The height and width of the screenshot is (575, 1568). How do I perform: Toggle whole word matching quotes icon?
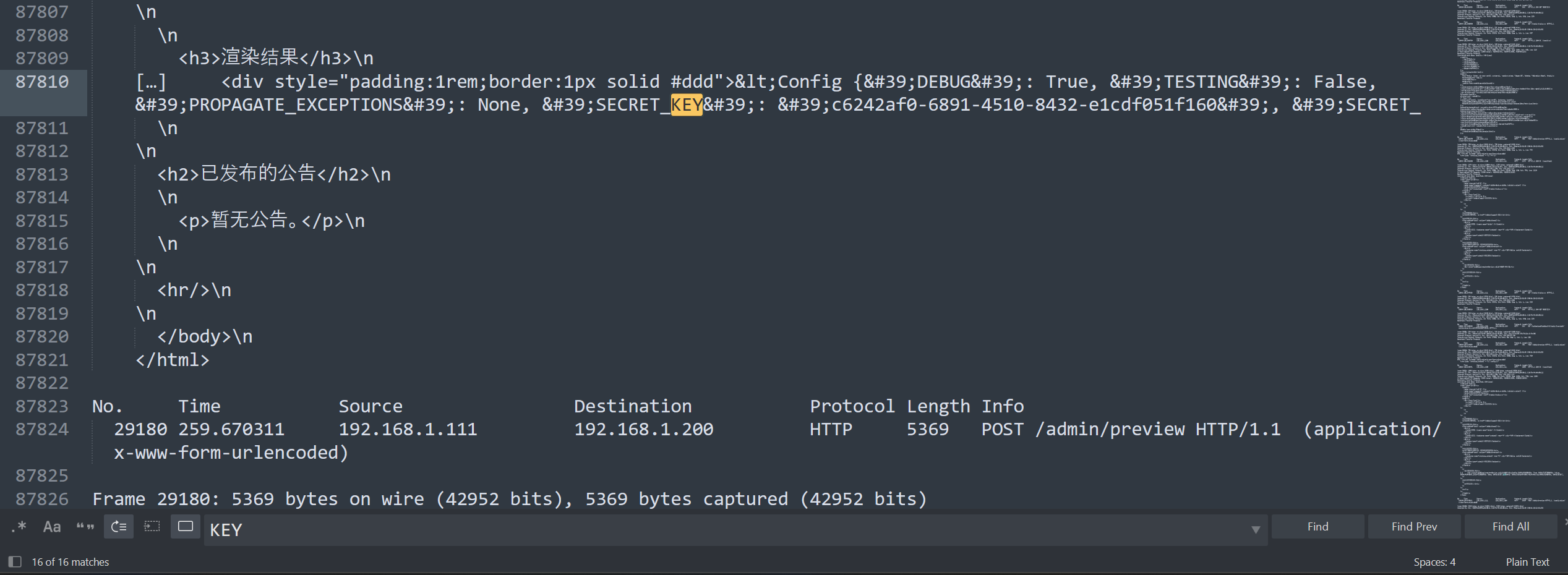pos(85,527)
